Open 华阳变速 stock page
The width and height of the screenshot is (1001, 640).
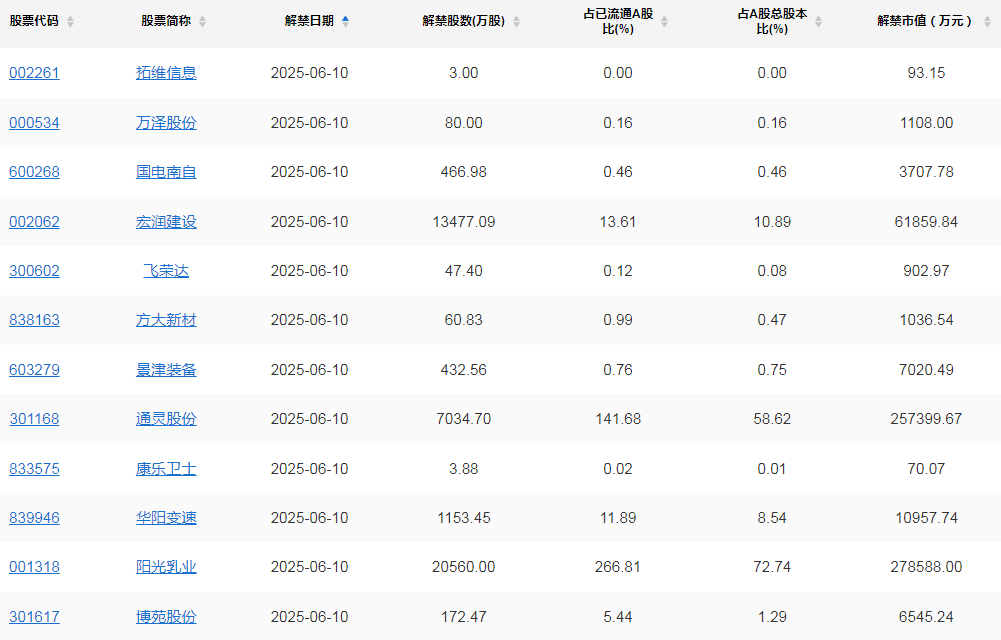(x=166, y=518)
